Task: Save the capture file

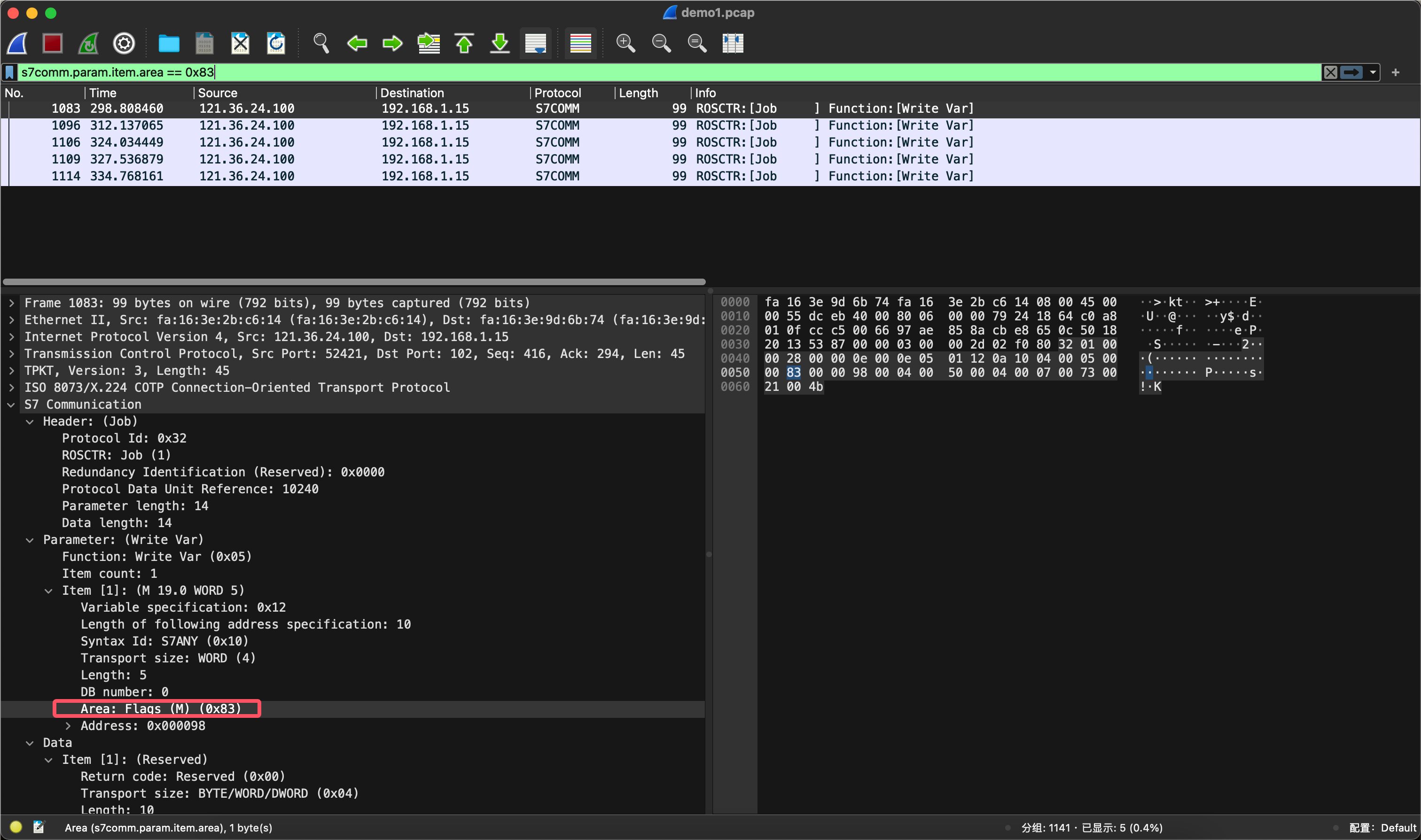Action: click(x=204, y=43)
